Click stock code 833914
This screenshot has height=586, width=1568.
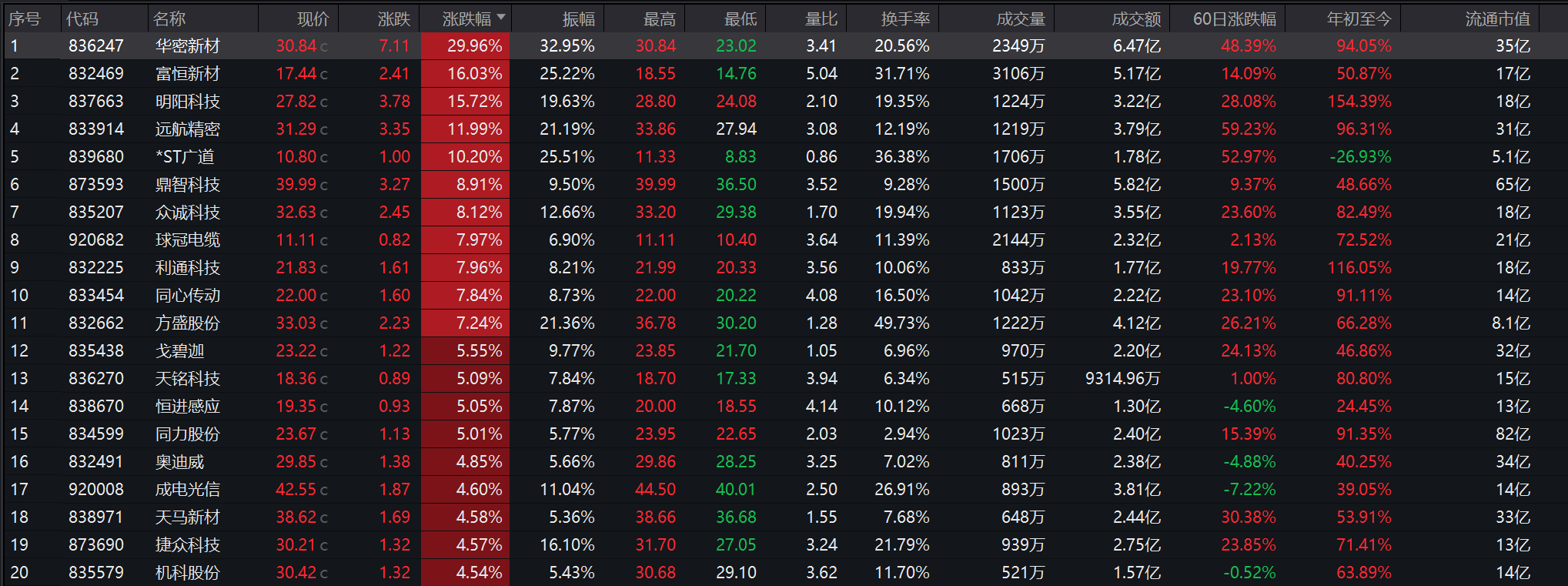pyautogui.click(x=96, y=129)
